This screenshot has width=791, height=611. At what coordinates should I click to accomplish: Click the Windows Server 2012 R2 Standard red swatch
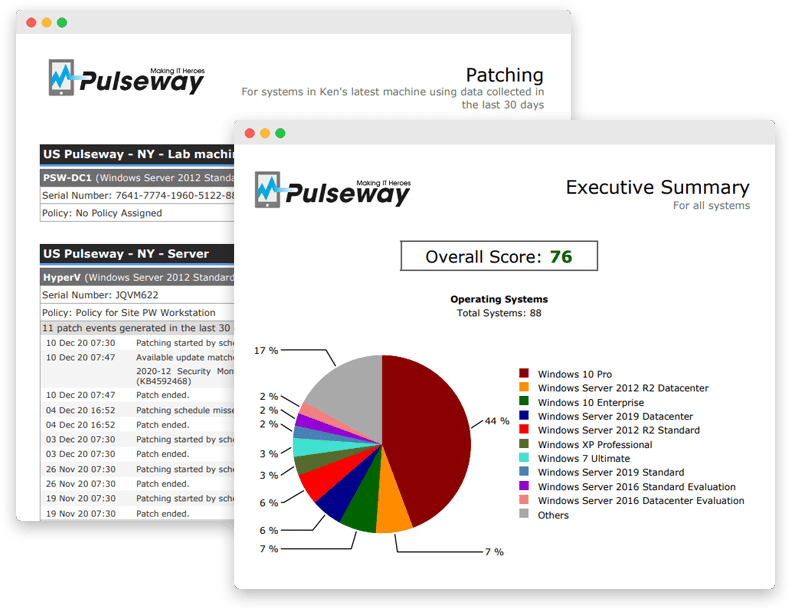click(524, 430)
